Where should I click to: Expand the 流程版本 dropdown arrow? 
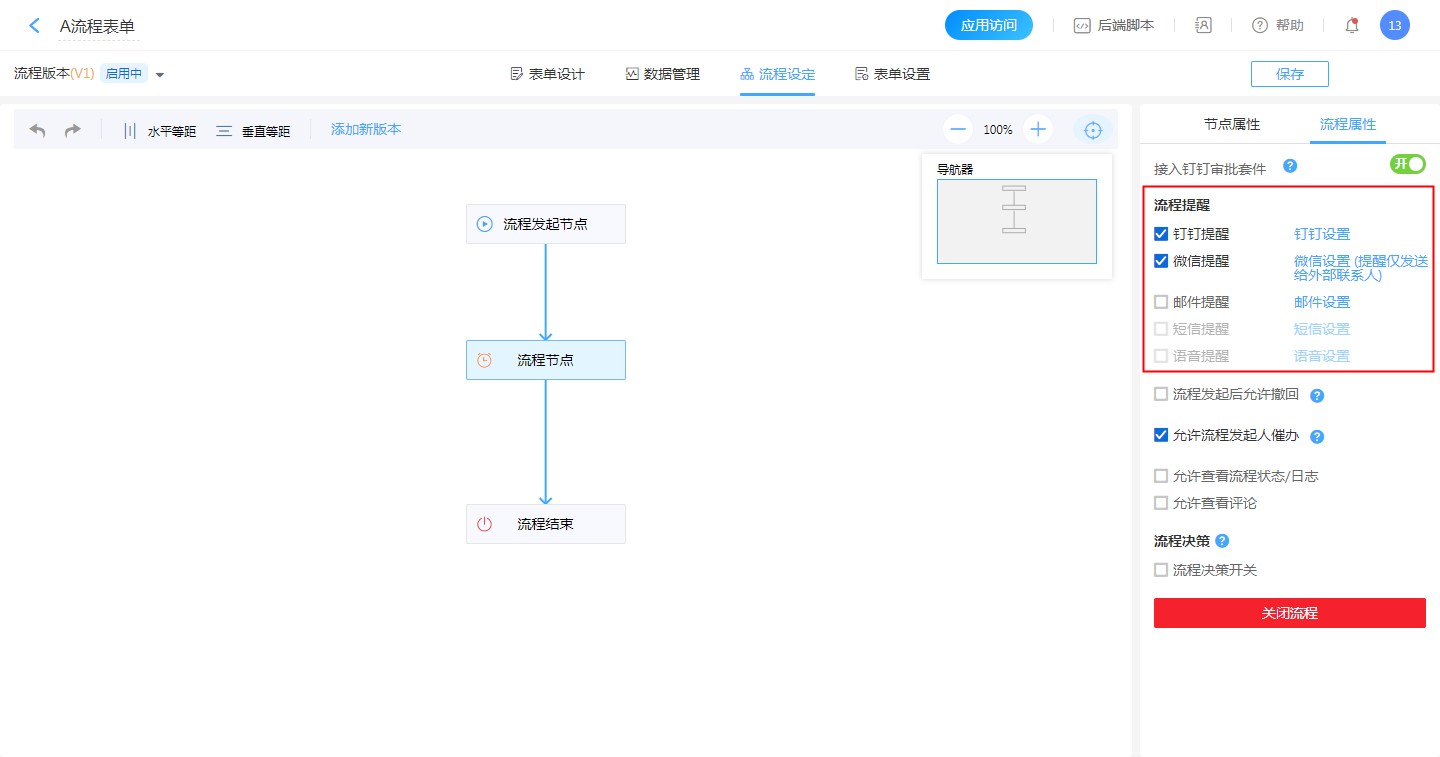click(x=160, y=74)
